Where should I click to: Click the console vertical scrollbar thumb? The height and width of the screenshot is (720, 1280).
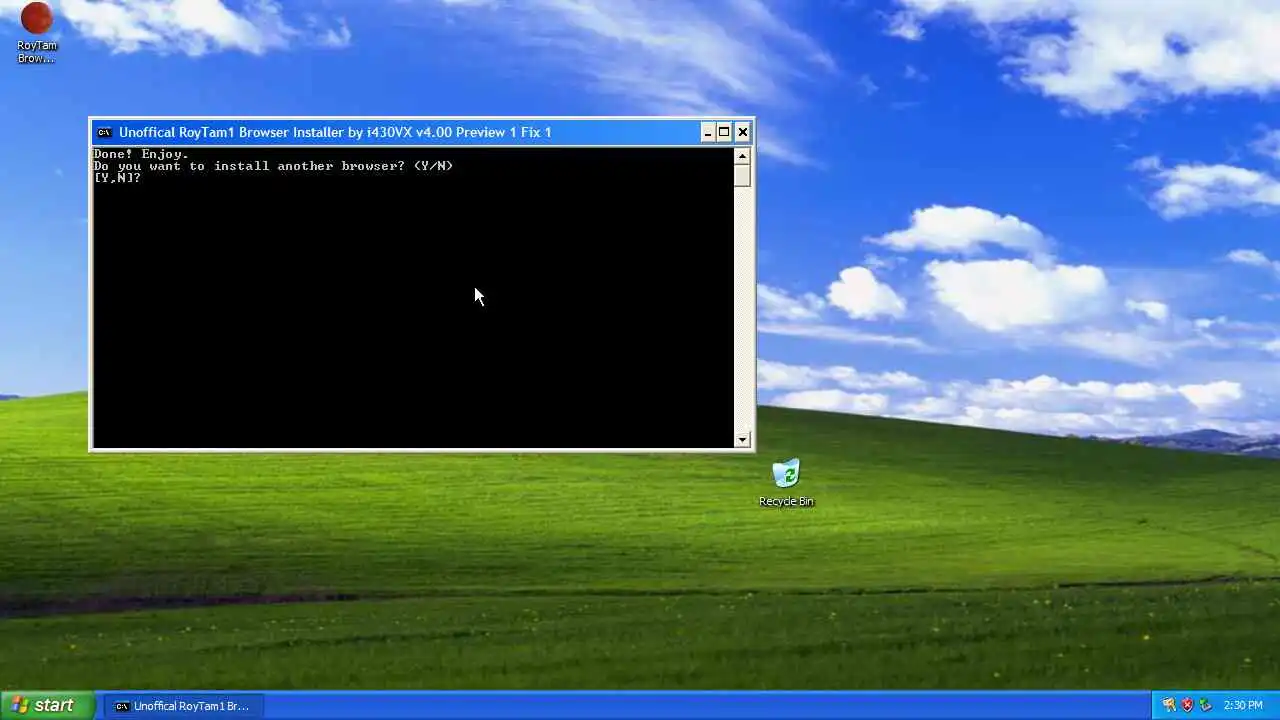pos(742,175)
